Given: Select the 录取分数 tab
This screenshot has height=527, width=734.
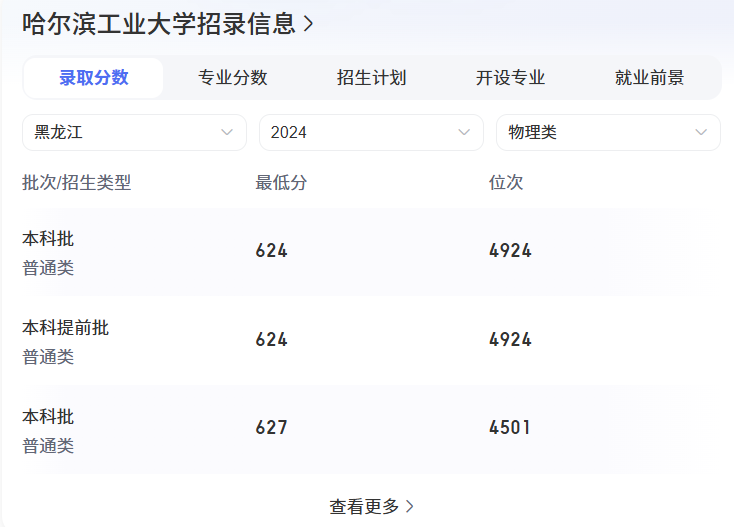Looking at the screenshot, I should [94, 78].
